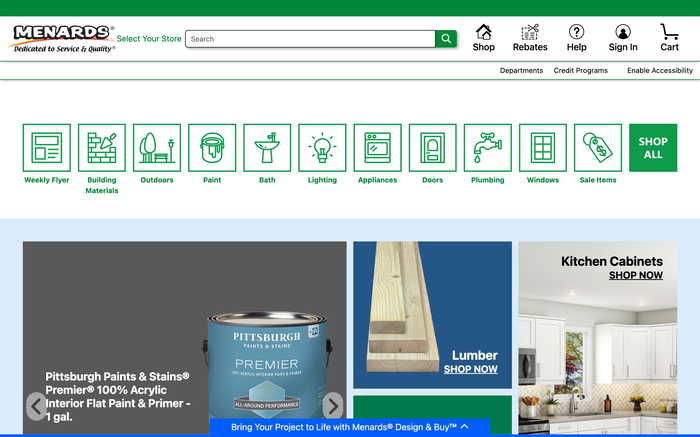Advance carousel with next arrow
This screenshot has width=700, height=437.
[333, 406]
